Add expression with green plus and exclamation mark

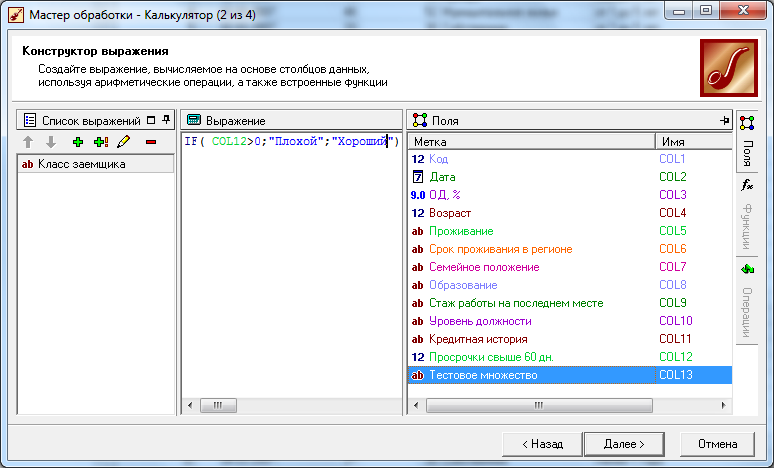[x=101, y=142]
